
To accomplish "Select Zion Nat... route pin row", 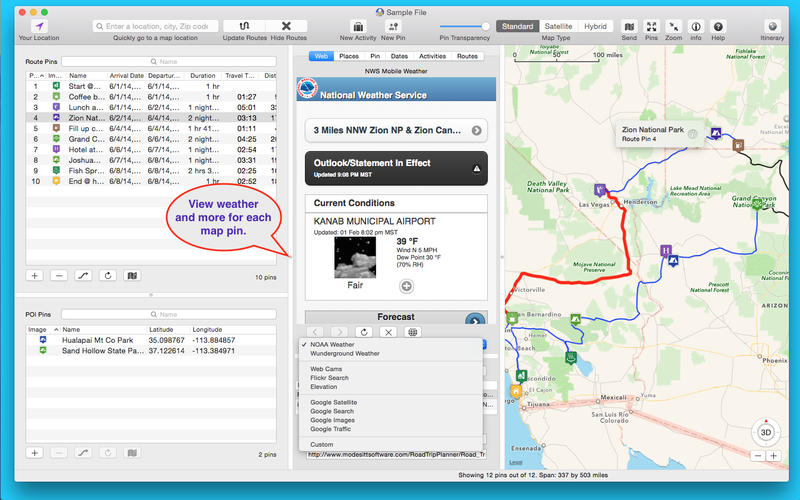I will [151, 118].
